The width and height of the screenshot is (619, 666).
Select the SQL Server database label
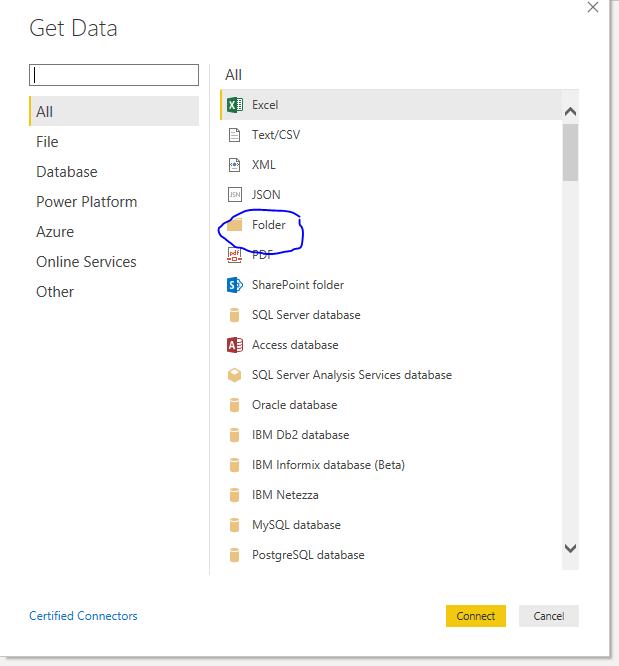coord(306,315)
